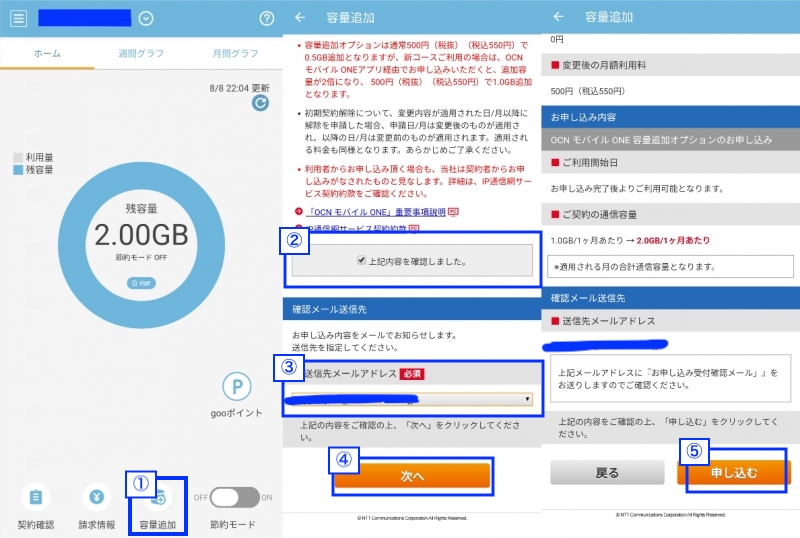The width and height of the screenshot is (800, 538).
Task: Check the 上記内容を確認しました checkbox
Action: (361, 260)
